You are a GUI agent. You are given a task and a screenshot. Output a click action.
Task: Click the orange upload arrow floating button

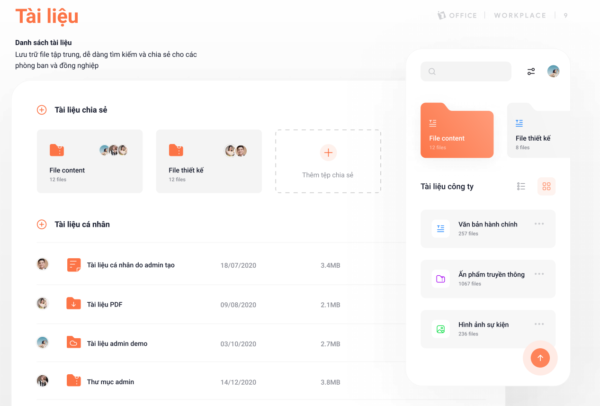point(540,358)
